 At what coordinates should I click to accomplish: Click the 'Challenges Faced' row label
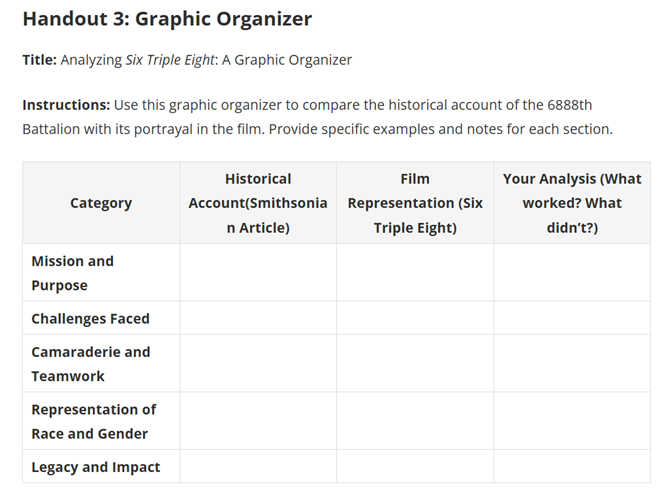tap(90, 319)
